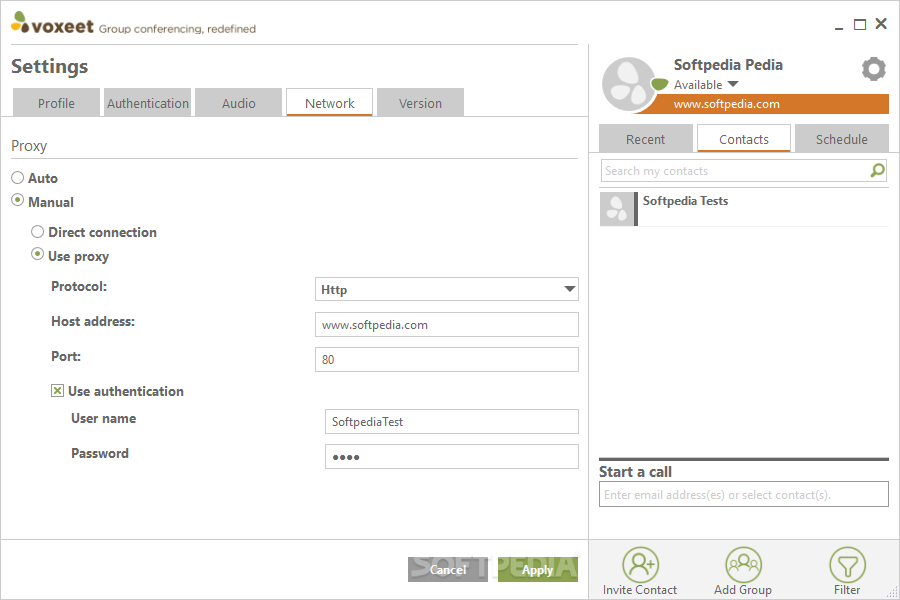Viewport: 900px width, 600px height.
Task: Switch to the Profile settings tab
Action: pyautogui.click(x=56, y=103)
